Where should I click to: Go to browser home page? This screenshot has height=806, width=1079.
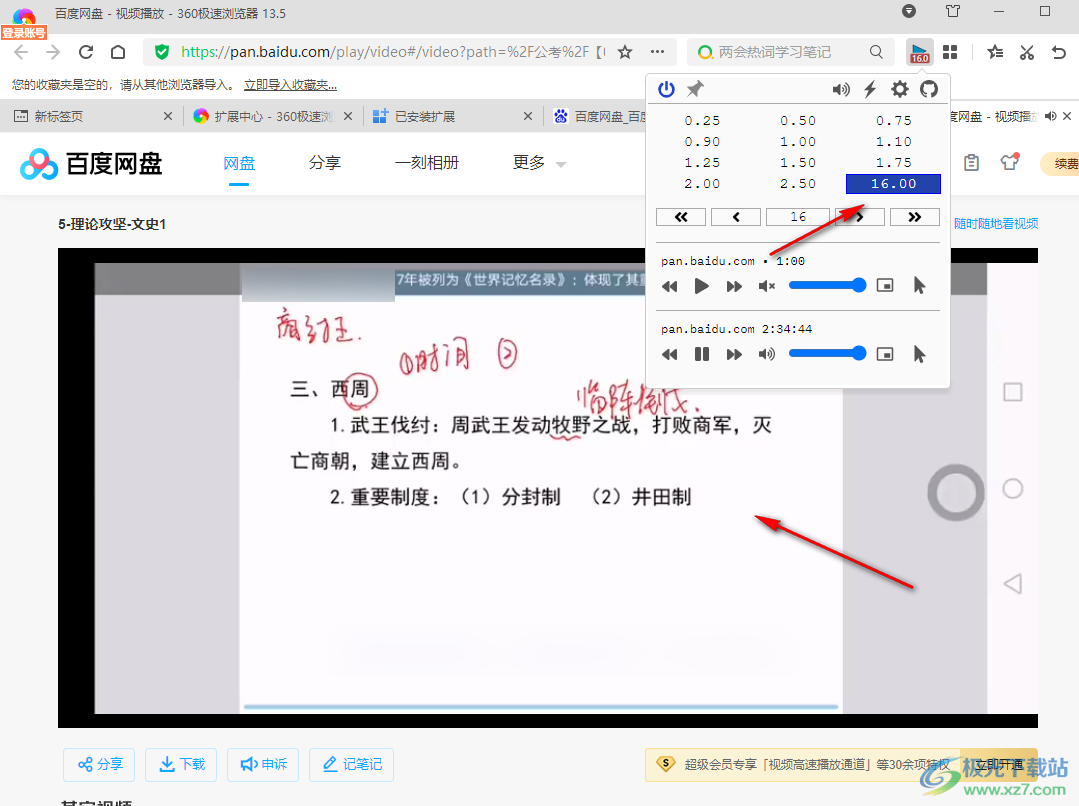pyautogui.click(x=118, y=52)
